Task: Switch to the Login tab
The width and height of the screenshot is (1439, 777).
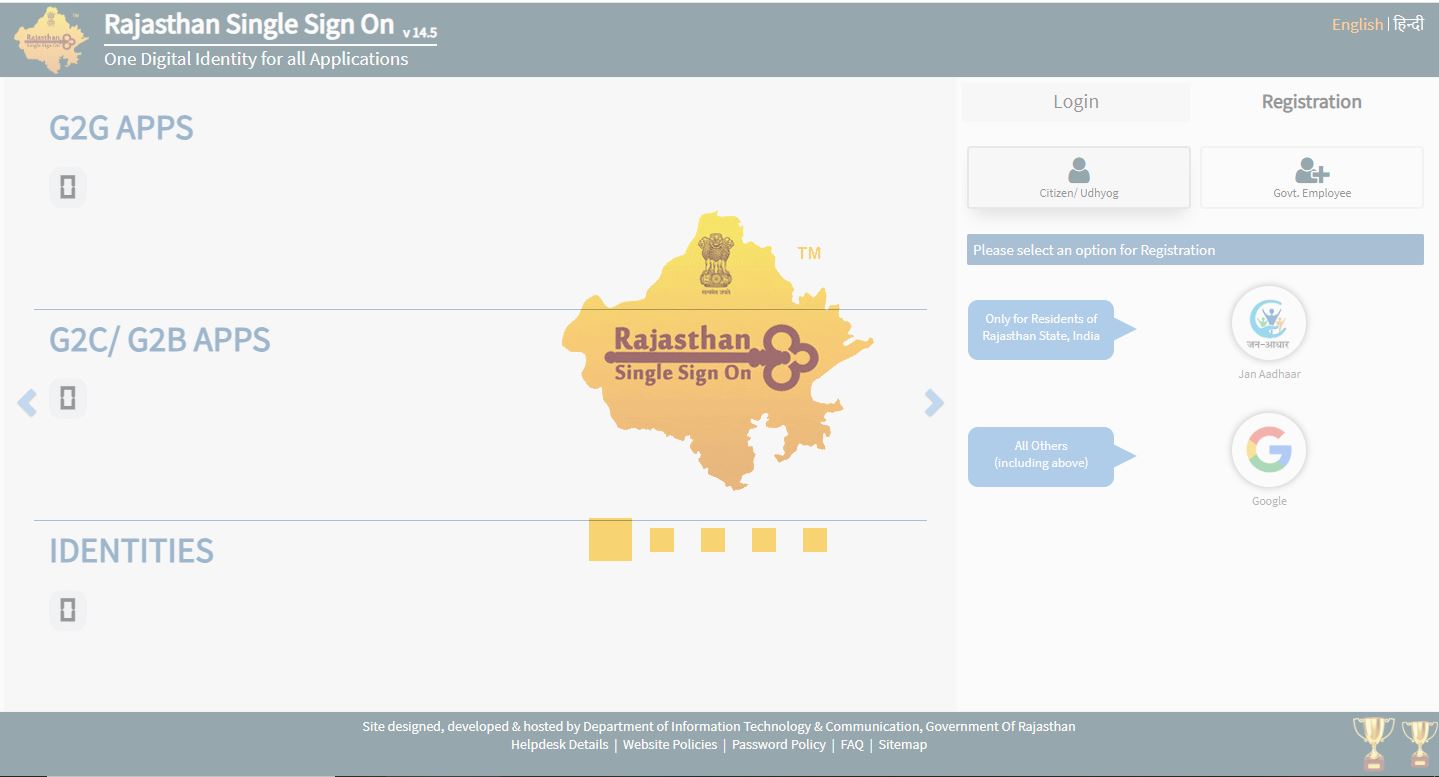Action: [x=1075, y=102]
